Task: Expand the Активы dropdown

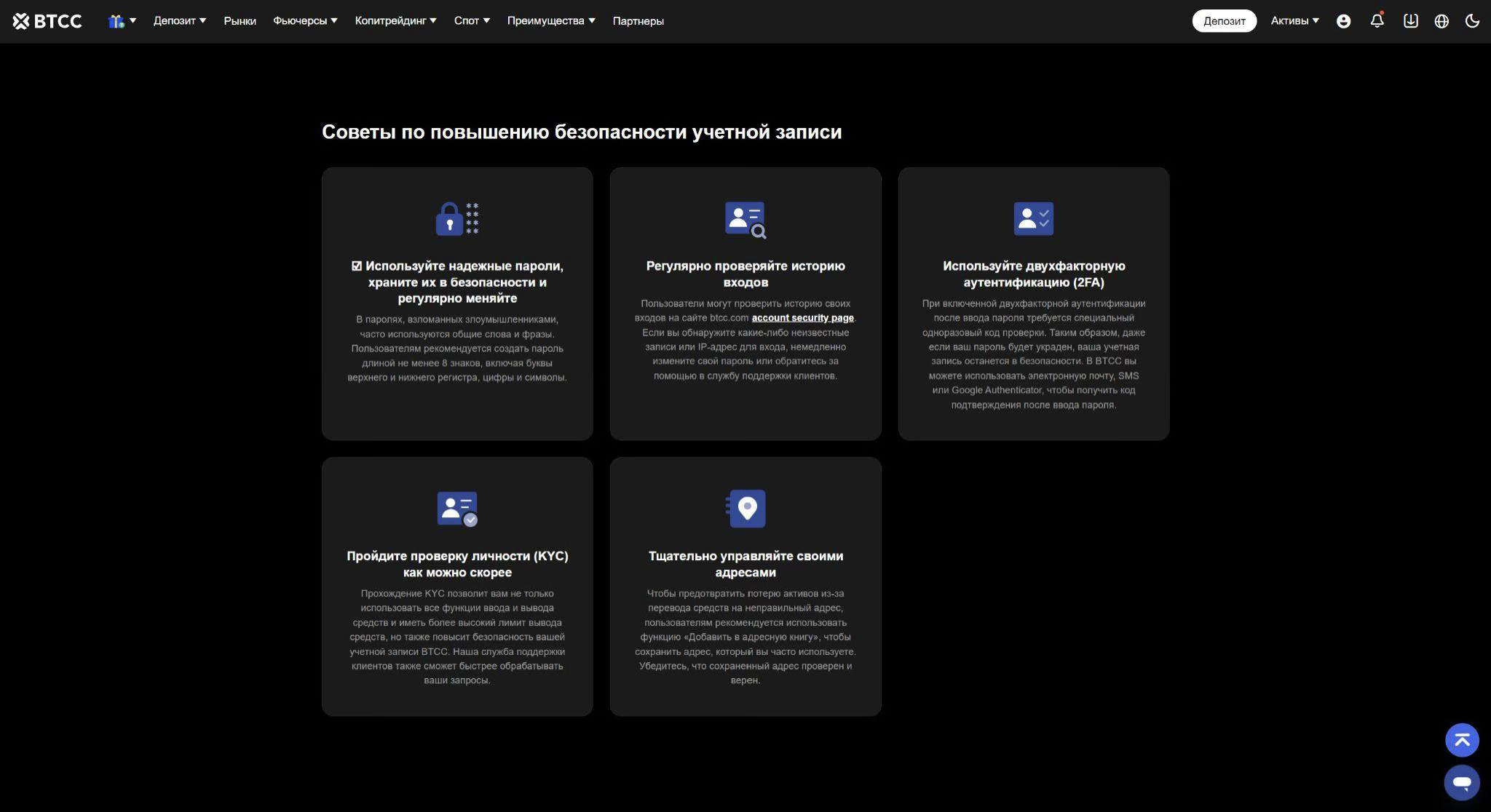Action: pos(1294,21)
